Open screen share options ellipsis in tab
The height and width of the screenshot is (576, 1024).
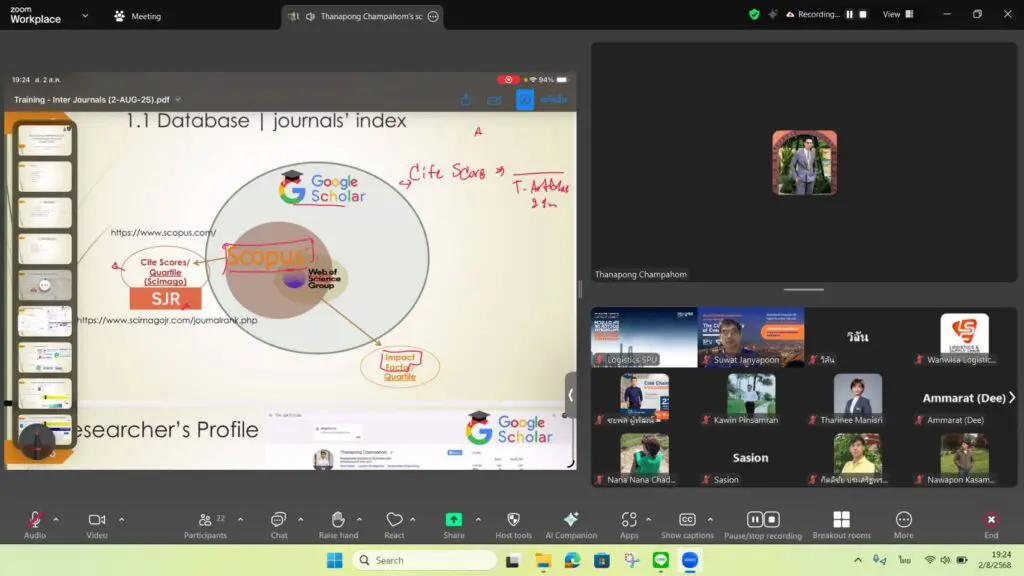(433, 16)
